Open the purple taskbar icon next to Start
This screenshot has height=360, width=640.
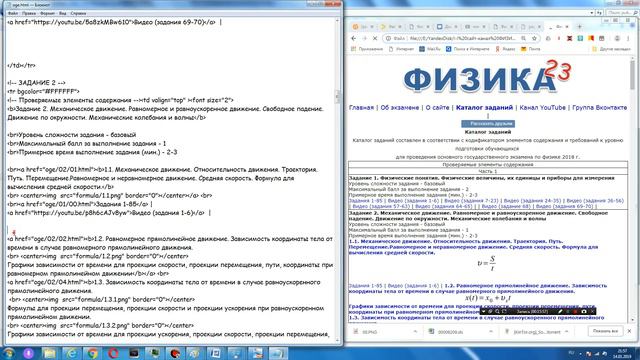pos(29,353)
